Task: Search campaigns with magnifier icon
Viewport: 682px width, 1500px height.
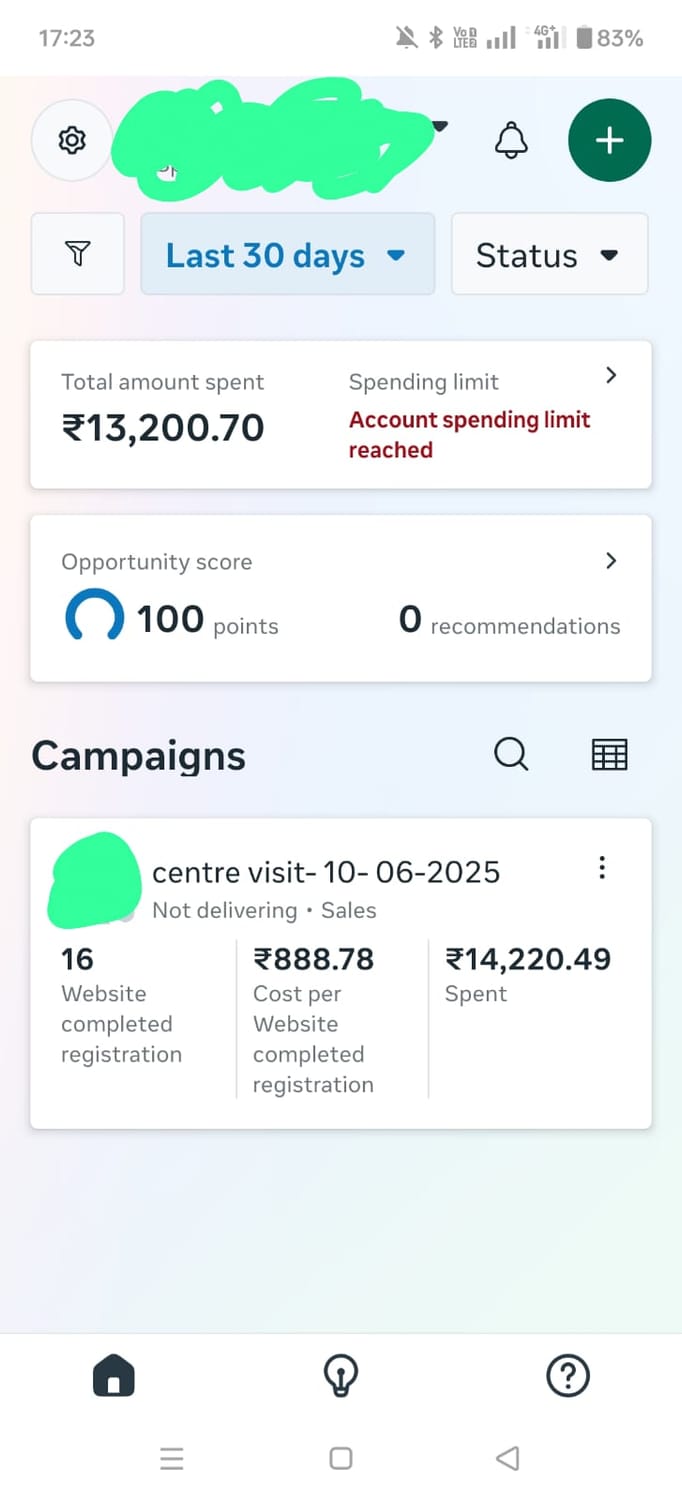Action: coord(511,755)
